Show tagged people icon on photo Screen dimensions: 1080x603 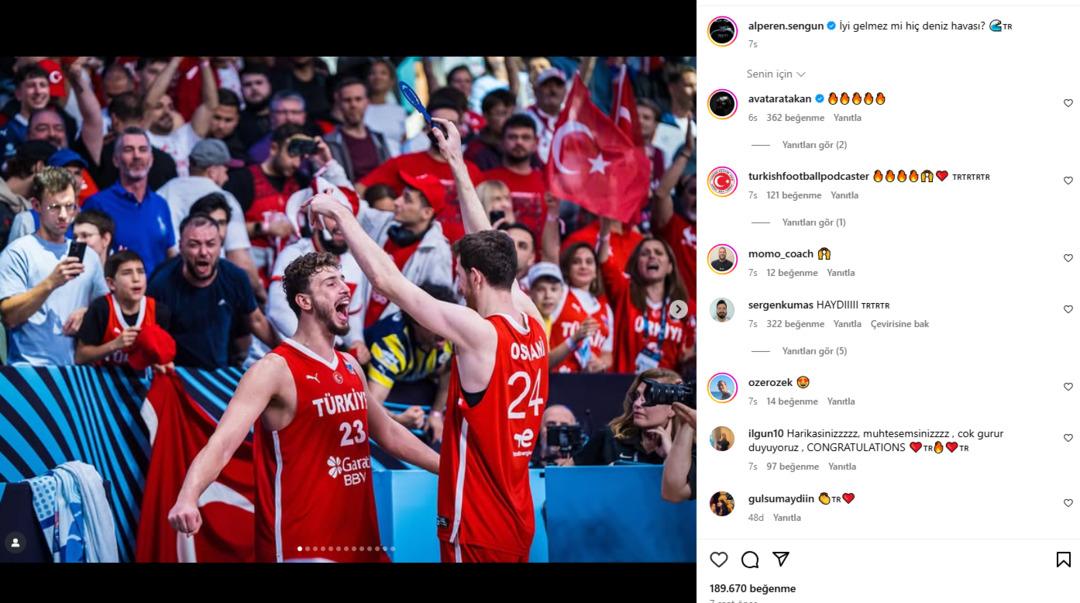coord(15,543)
